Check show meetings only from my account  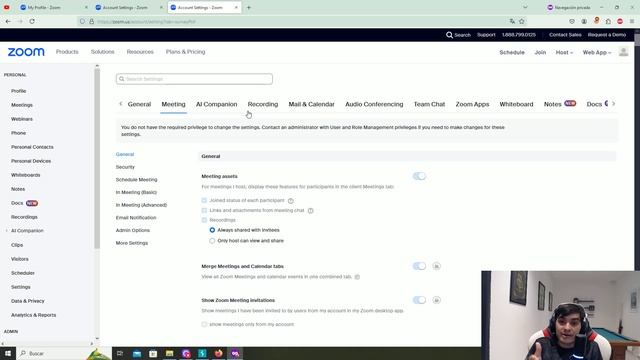pyautogui.click(x=204, y=324)
